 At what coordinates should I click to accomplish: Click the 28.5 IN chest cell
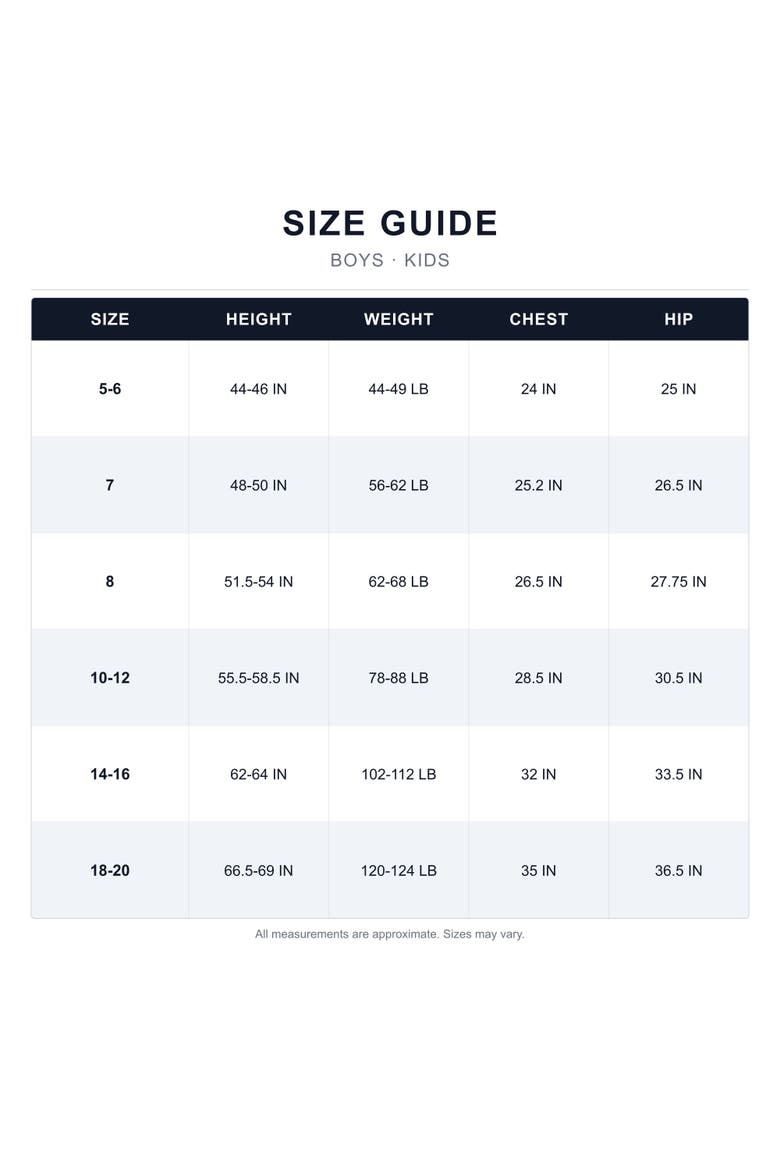(x=538, y=678)
